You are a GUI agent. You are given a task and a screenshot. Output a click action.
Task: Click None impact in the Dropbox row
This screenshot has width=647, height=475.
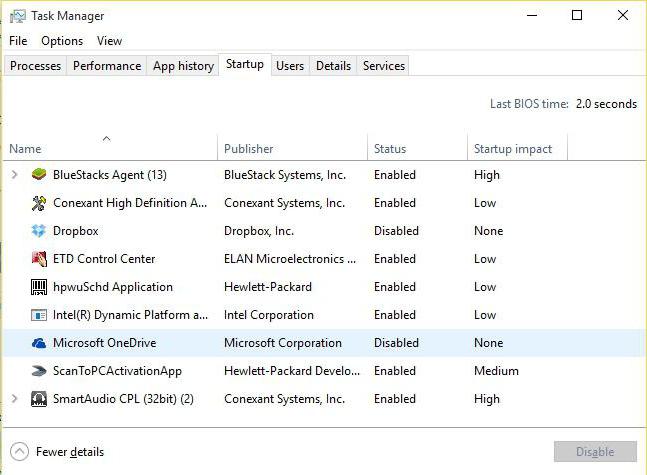tap(489, 231)
